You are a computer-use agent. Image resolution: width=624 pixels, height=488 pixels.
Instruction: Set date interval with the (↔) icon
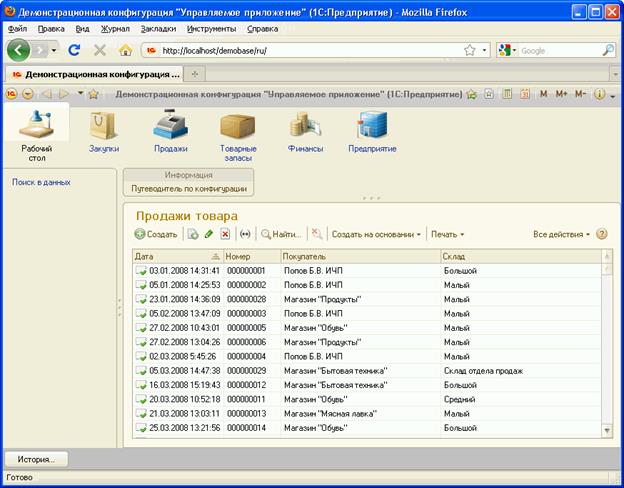(246, 234)
